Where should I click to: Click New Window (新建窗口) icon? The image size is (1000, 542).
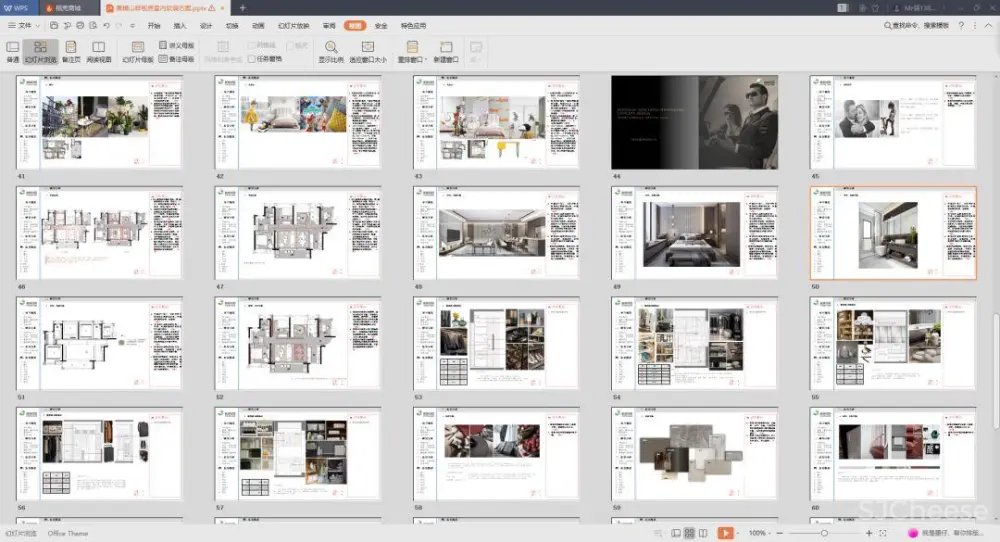click(x=445, y=51)
